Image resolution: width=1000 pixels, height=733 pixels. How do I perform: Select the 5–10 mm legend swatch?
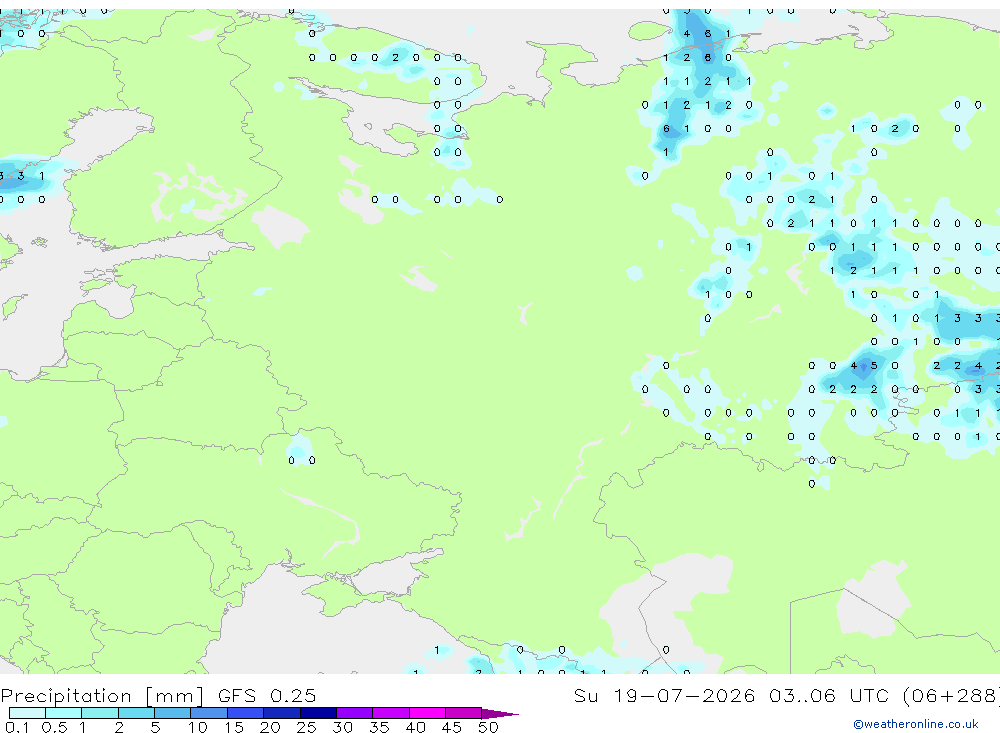pos(173,713)
